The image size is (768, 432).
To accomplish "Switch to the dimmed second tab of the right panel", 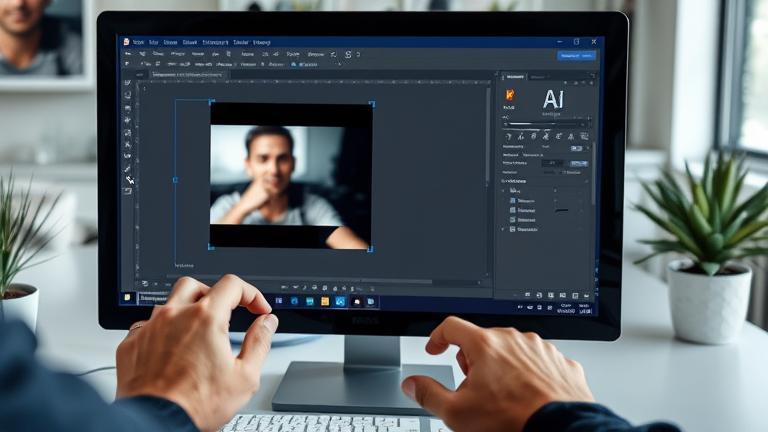I will (x=538, y=77).
